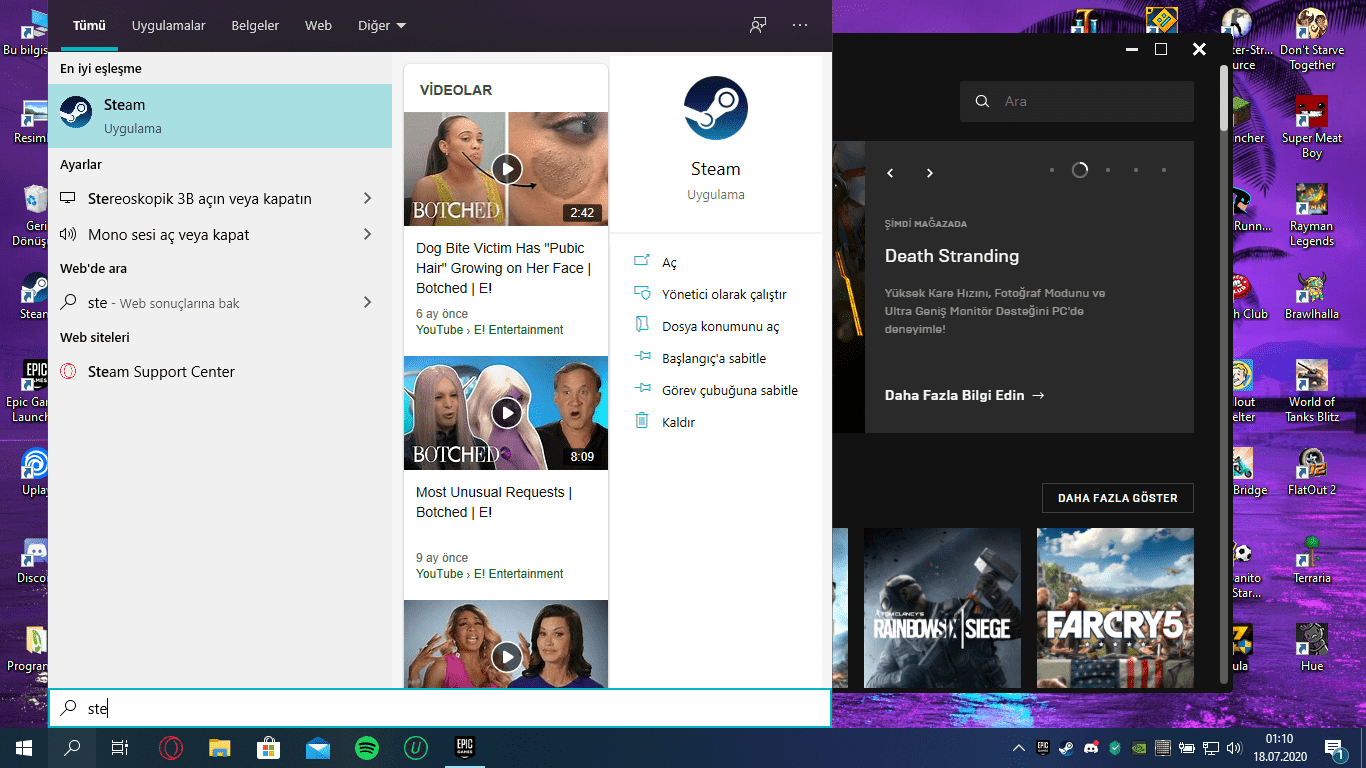Click the Opera browser icon on taskbar

(x=171, y=748)
